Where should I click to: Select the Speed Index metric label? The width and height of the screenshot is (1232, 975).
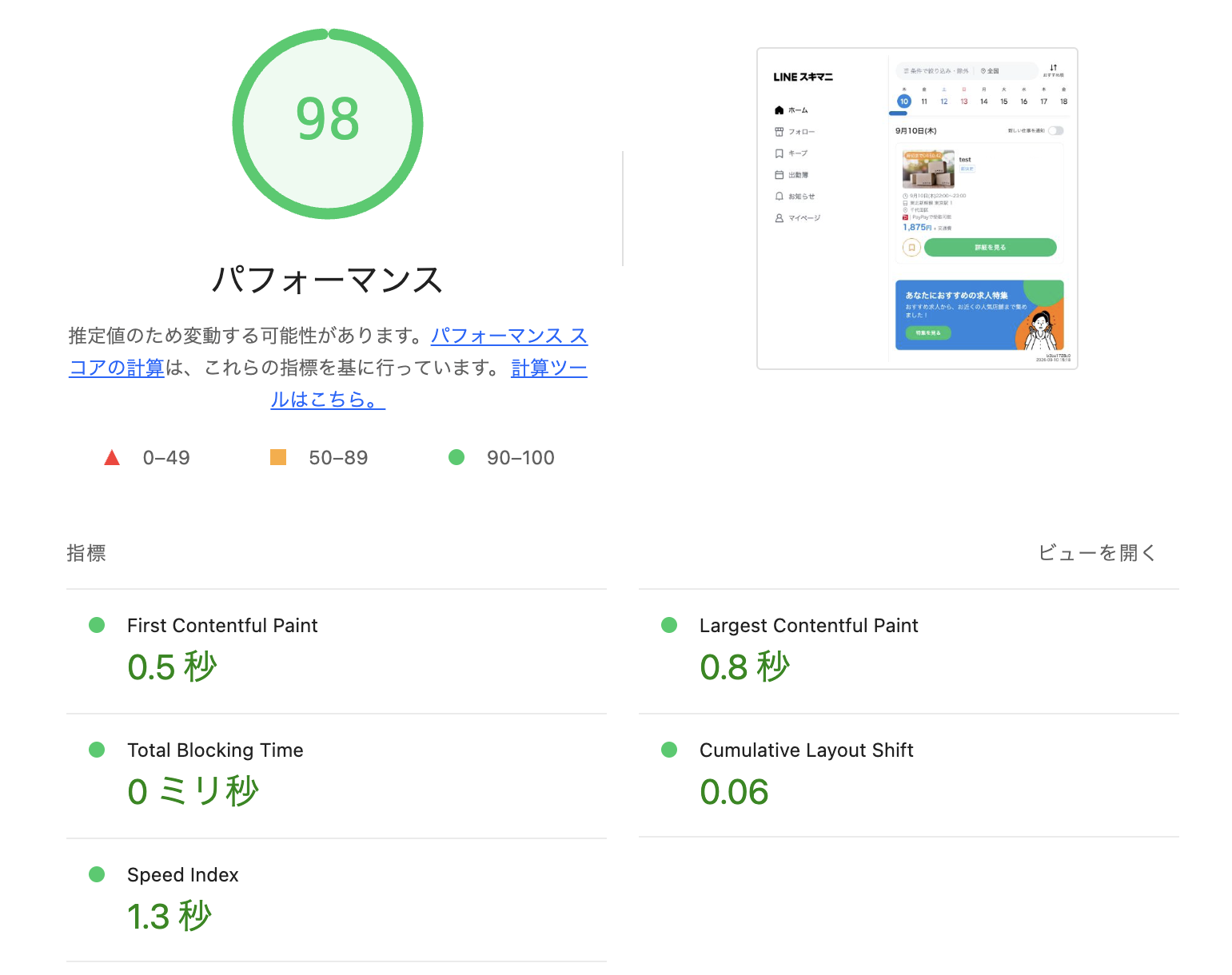[183, 875]
